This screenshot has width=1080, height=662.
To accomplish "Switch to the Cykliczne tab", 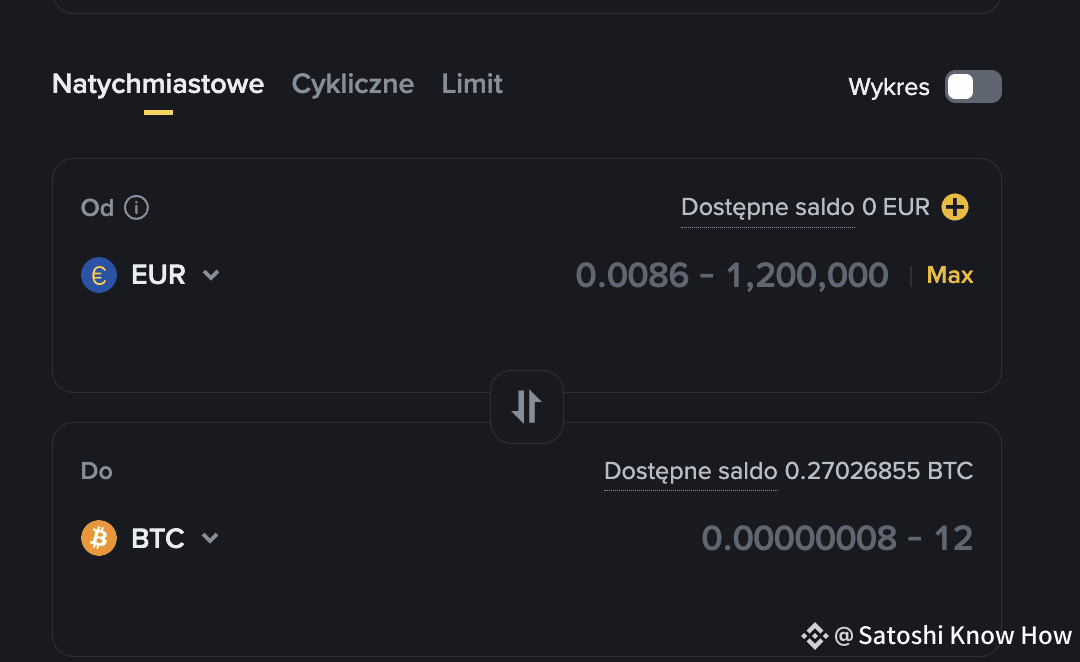I will coord(353,84).
